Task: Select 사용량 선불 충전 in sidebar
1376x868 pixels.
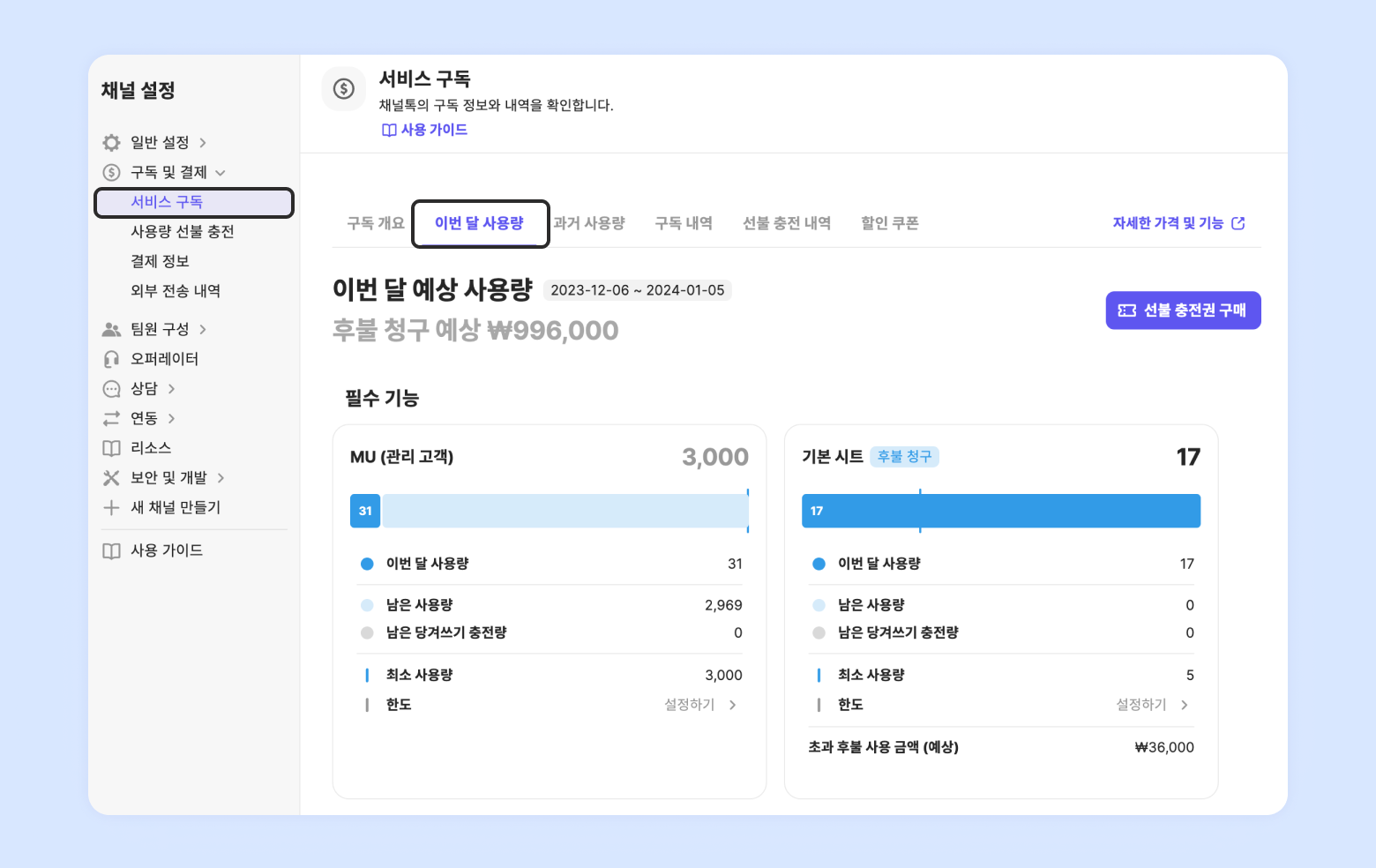Action: click(183, 232)
